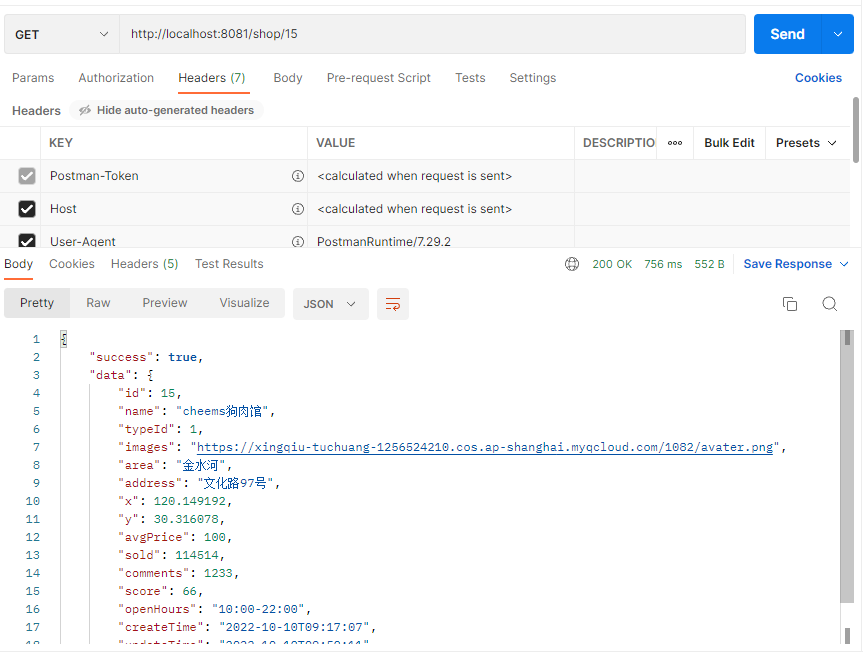Toggle the Postman-Token header checkbox
The image size is (863, 652).
coord(28,176)
